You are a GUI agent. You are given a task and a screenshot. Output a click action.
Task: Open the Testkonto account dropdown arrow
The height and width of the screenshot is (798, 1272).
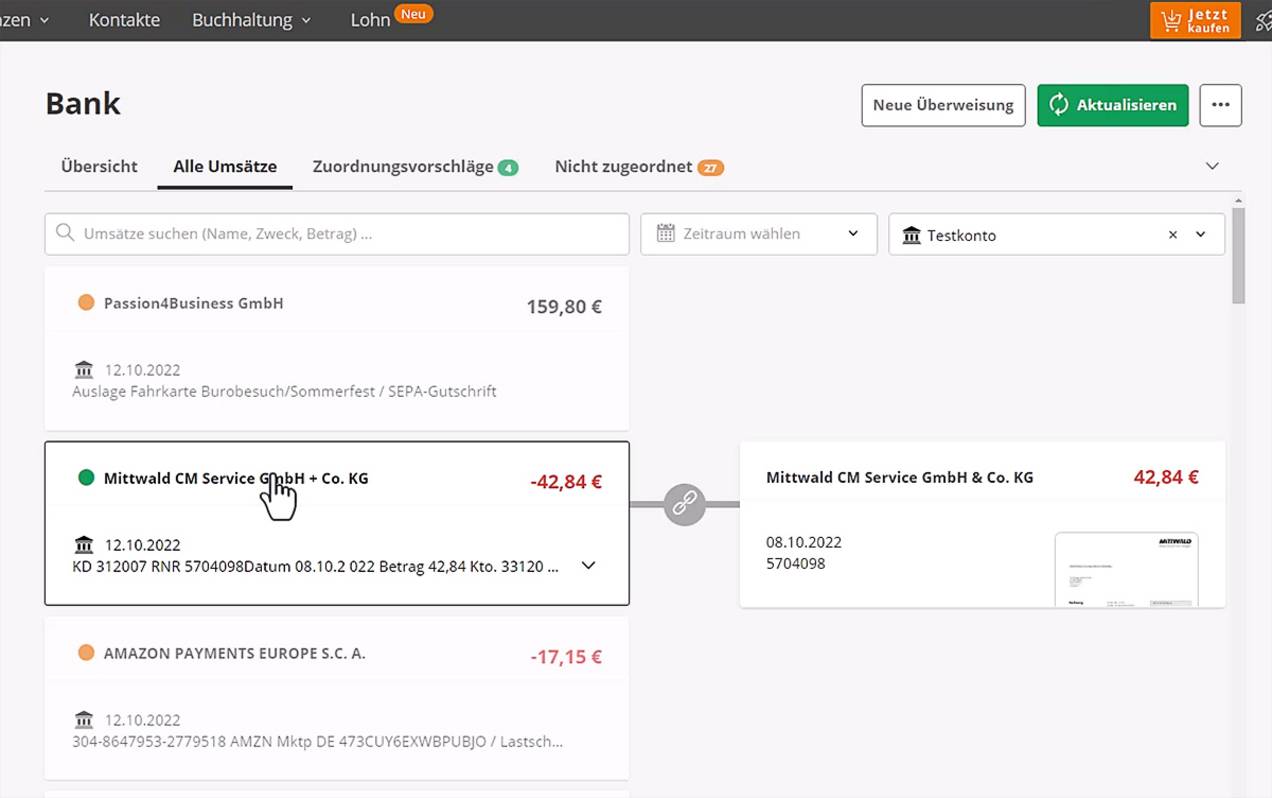[x=1202, y=235]
